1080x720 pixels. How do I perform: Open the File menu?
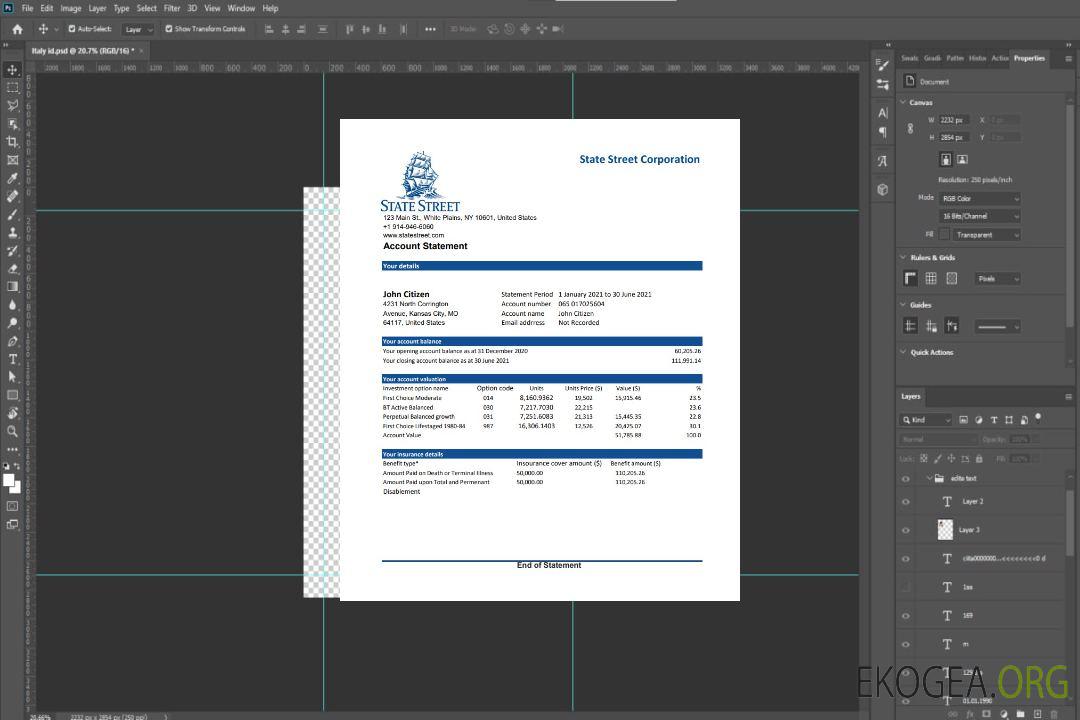28,8
